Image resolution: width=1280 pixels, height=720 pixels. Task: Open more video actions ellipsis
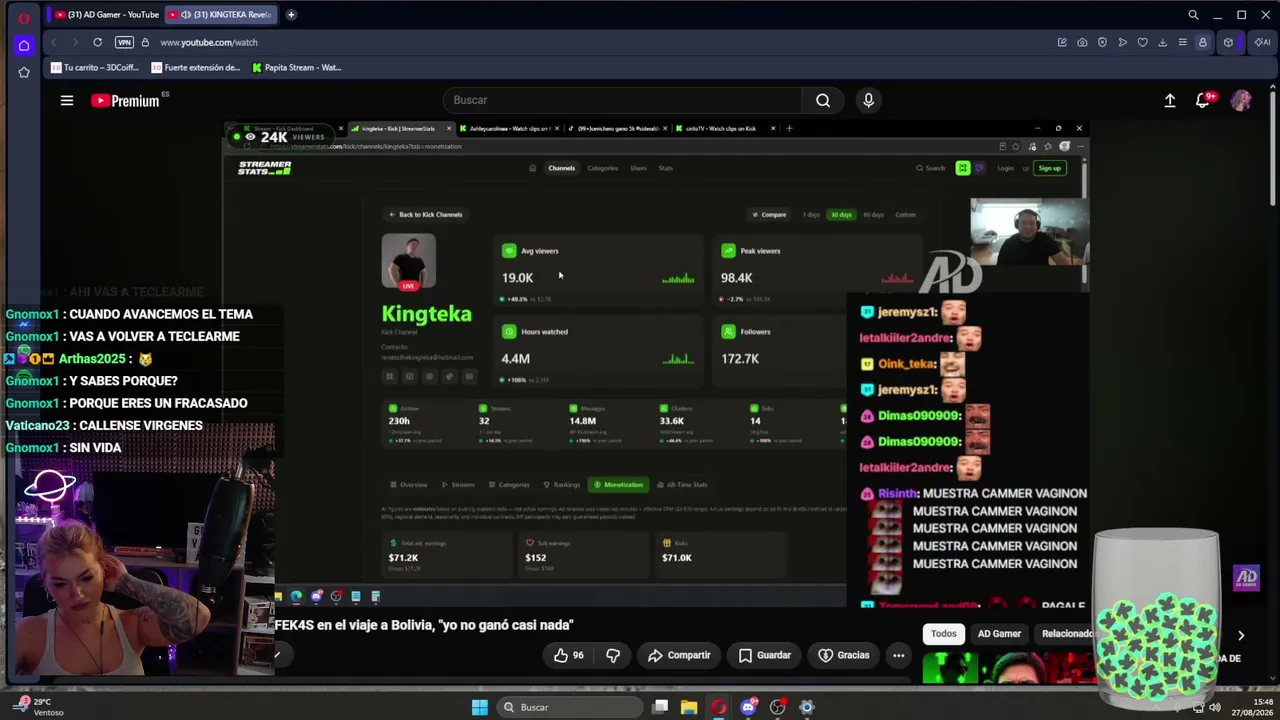898,655
